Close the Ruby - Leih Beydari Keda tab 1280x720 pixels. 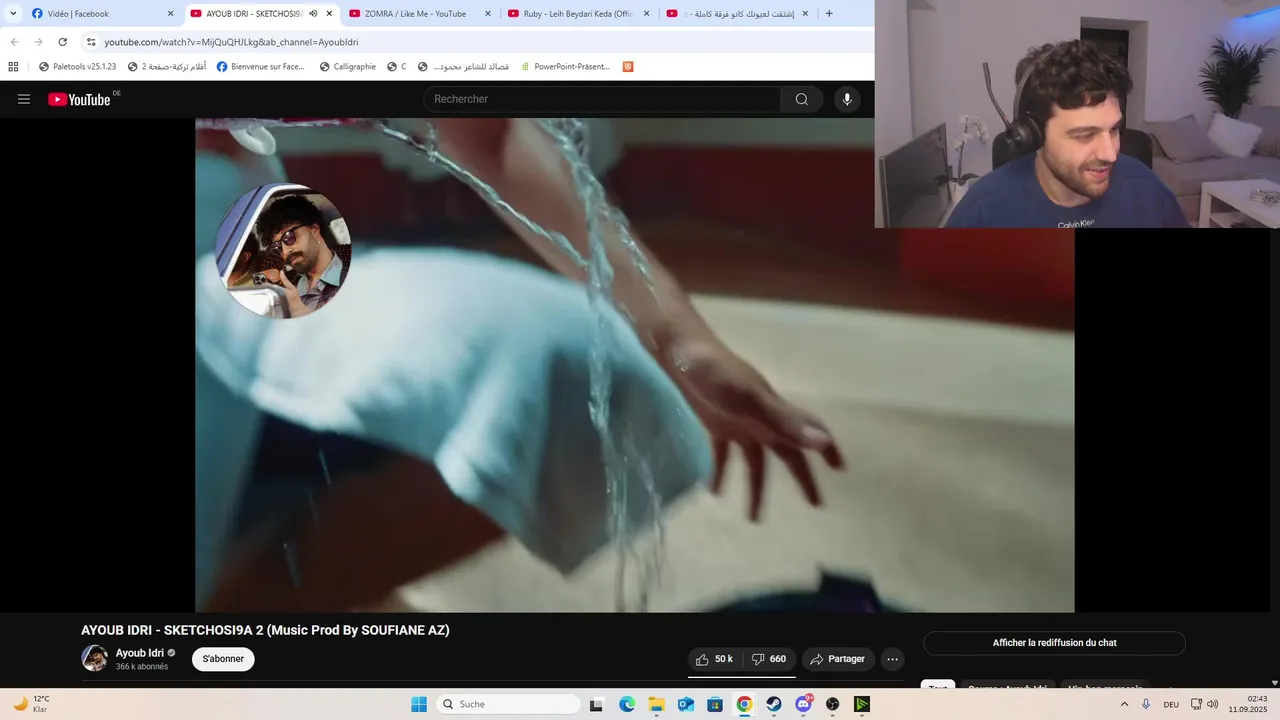click(646, 14)
